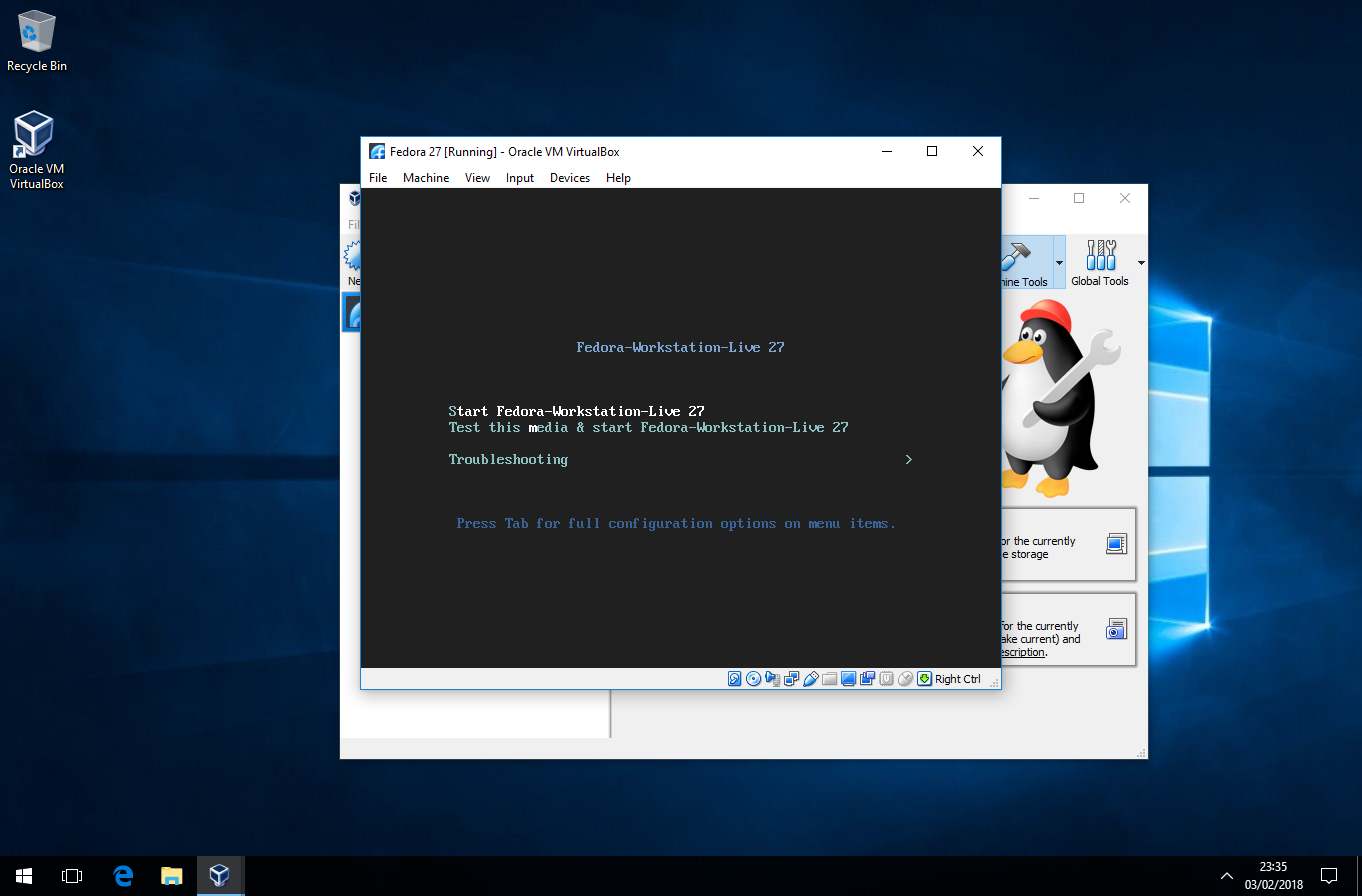Screen dimensions: 1362x896
Task: Click the mouse integration indicator
Action: [x=905, y=679]
